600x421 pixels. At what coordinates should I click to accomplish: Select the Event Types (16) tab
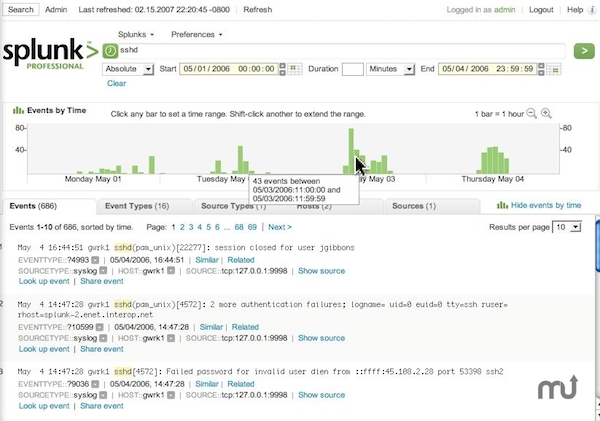145,206
